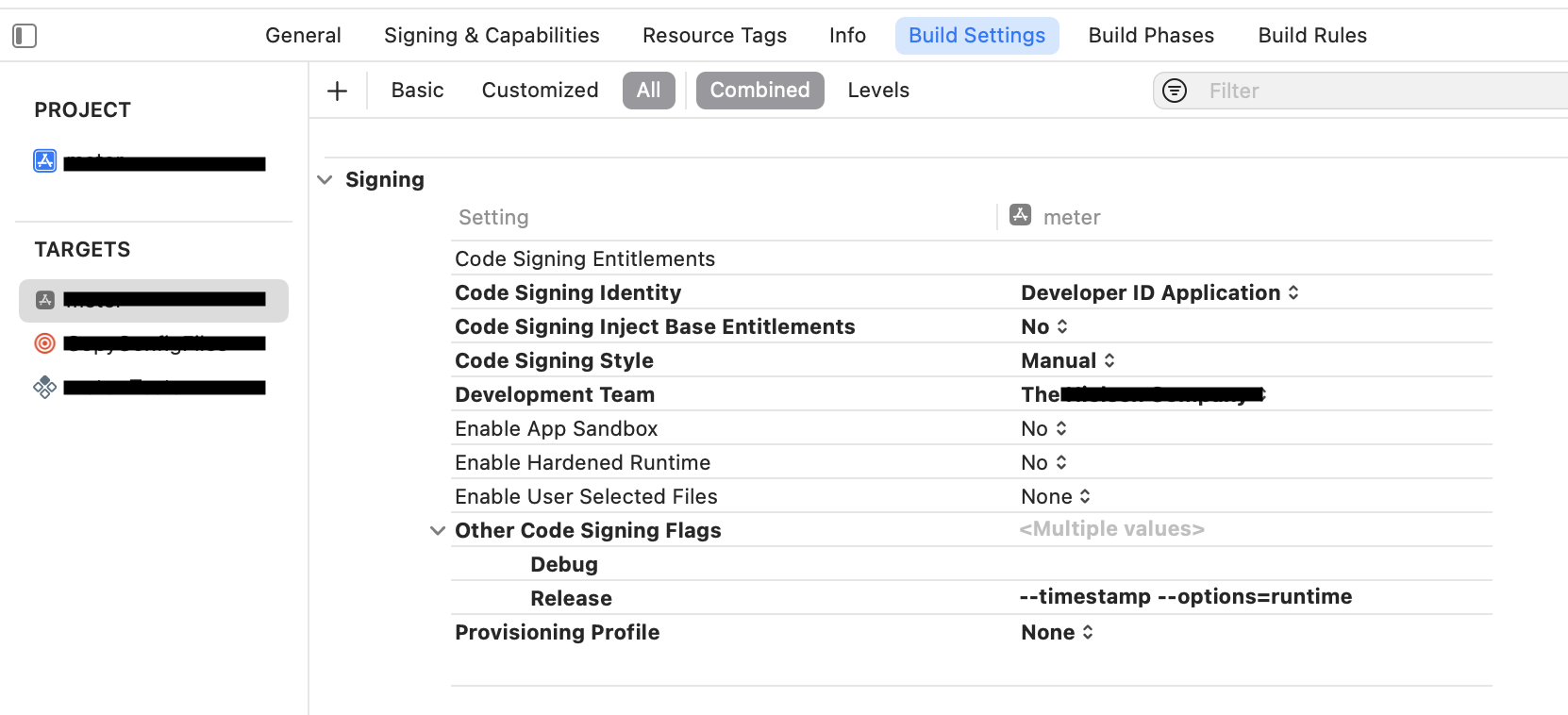Open Code Signing Identity popup menu
Viewport: 1568px width, 715px height.
1159,293
